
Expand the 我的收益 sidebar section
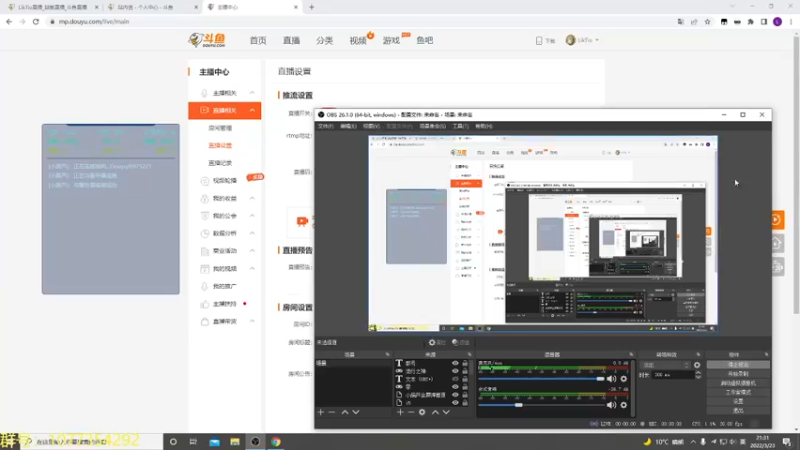(x=252, y=198)
